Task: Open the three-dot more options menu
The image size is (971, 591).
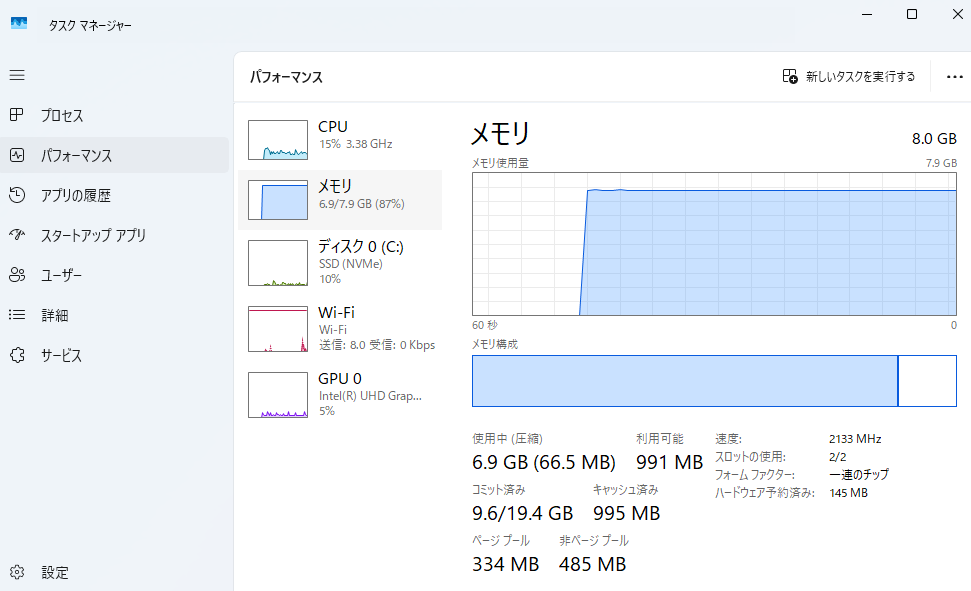Action: [x=953, y=76]
